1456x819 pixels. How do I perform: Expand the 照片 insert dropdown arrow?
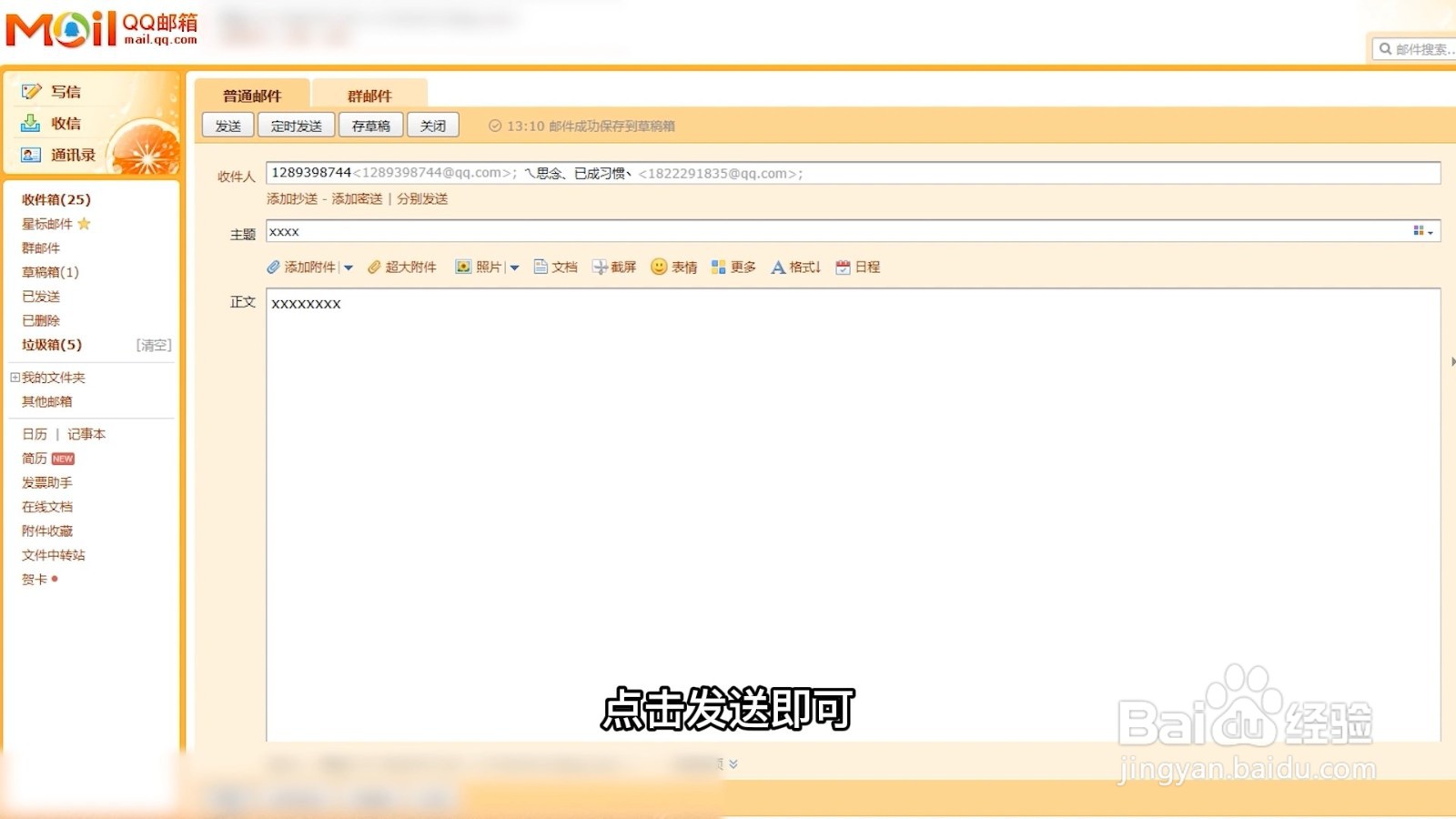coord(514,267)
